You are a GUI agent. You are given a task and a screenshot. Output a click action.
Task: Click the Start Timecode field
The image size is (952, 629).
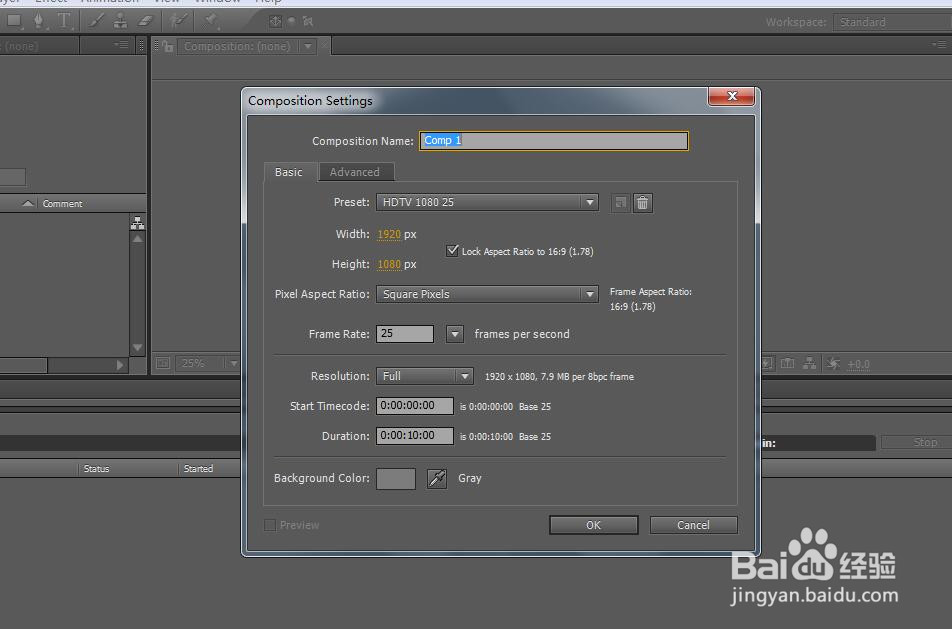click(415, 406)
